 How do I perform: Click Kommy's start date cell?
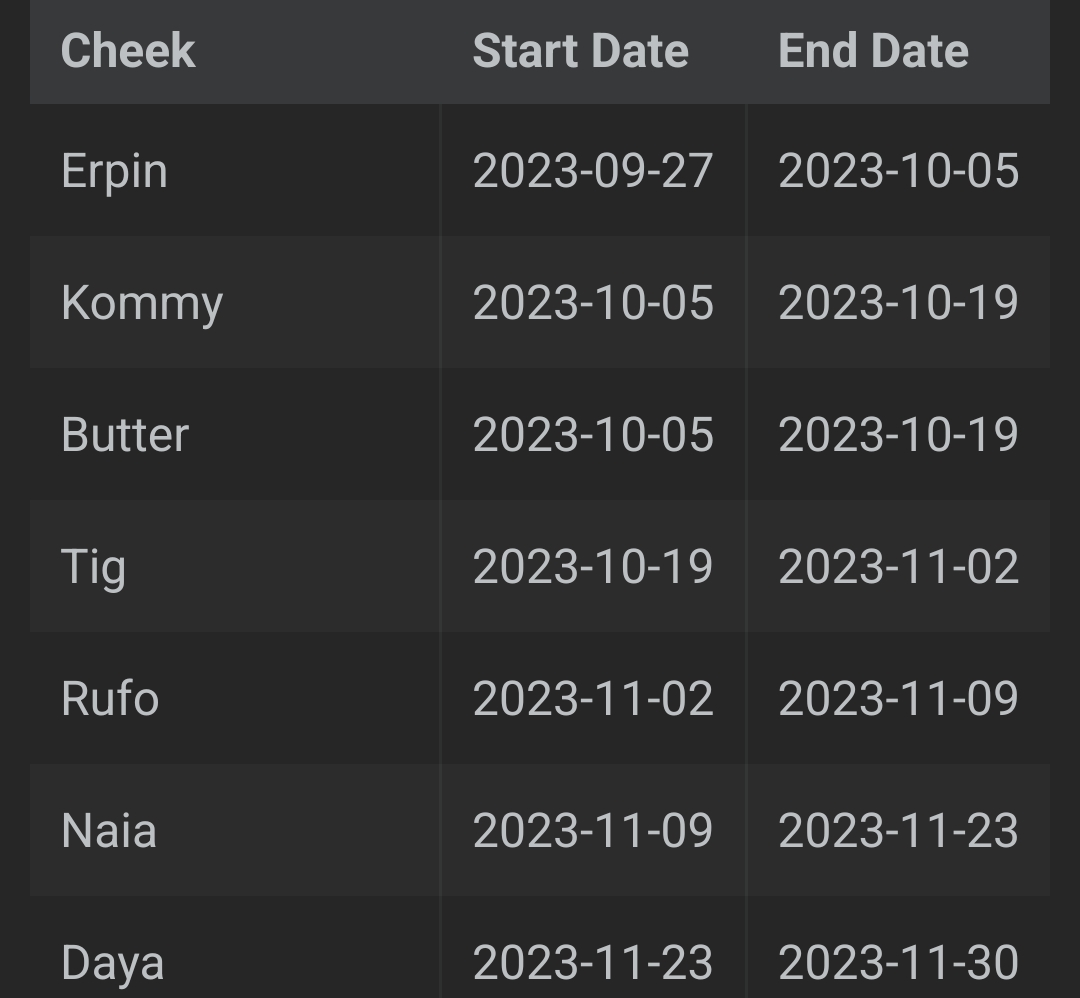[592, 303]
